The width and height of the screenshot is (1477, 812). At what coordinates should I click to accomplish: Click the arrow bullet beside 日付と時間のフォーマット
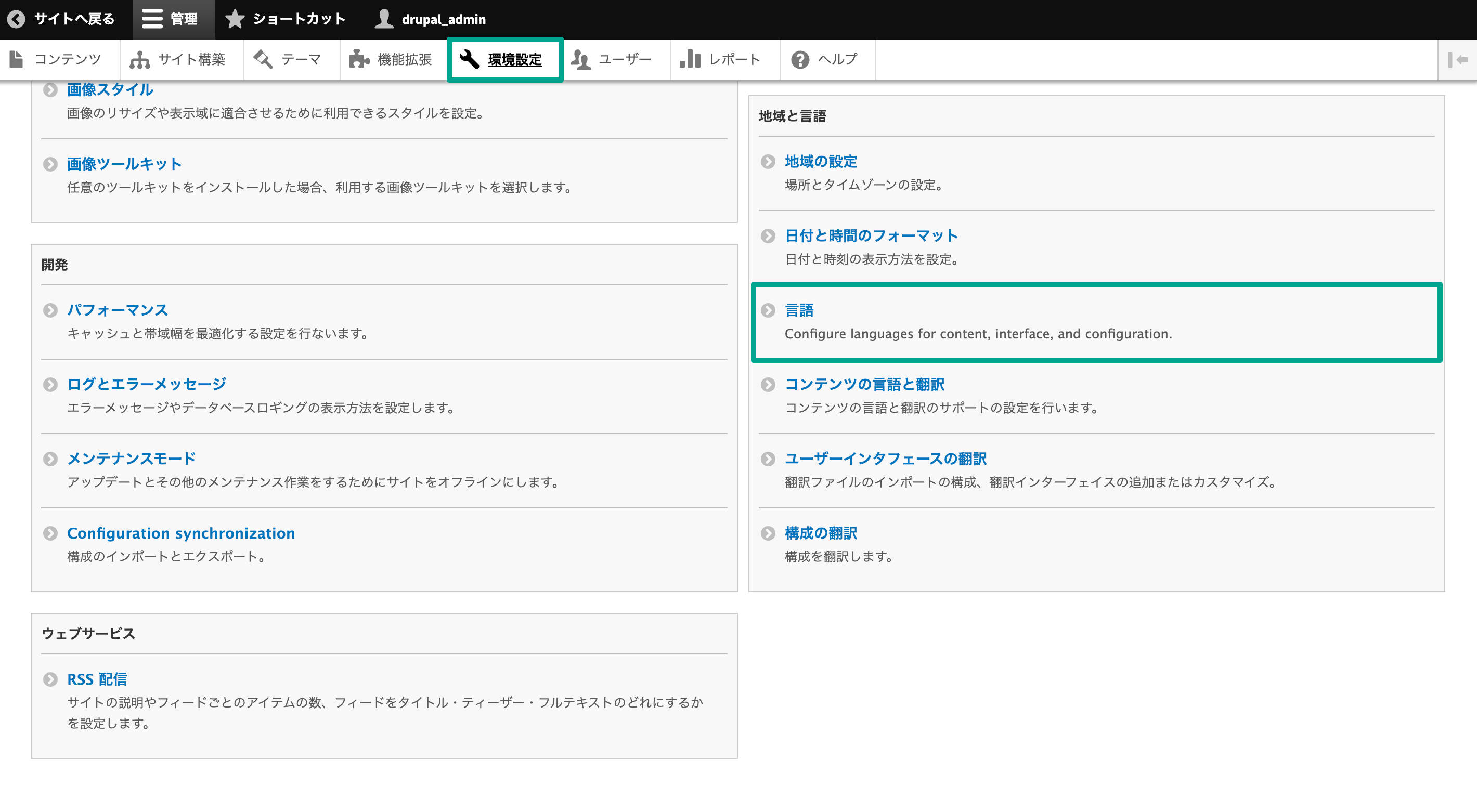(768, 236)
